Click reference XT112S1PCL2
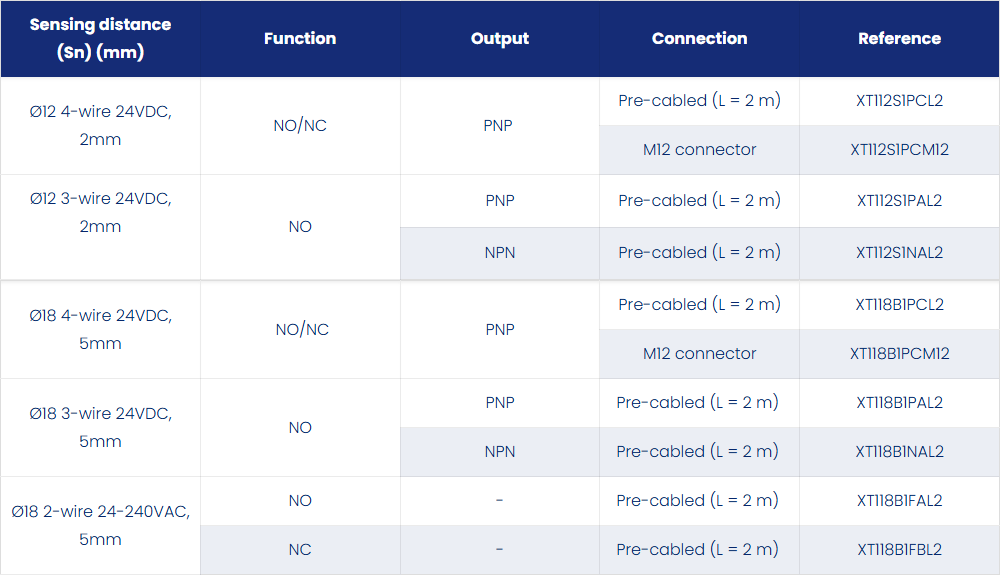 point(899,101)
